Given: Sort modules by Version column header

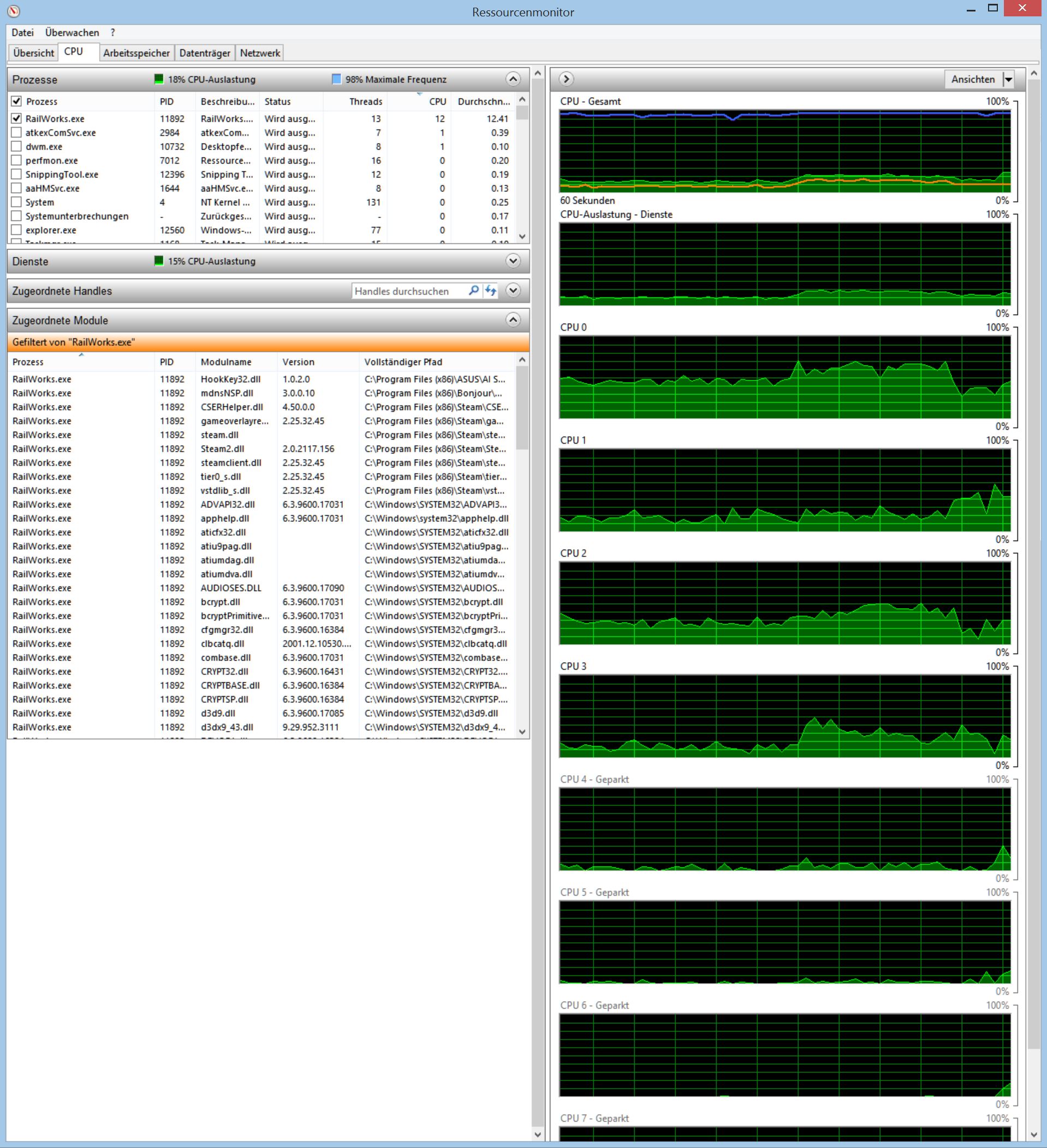Looking at the screenshot, I should point(318,361).
